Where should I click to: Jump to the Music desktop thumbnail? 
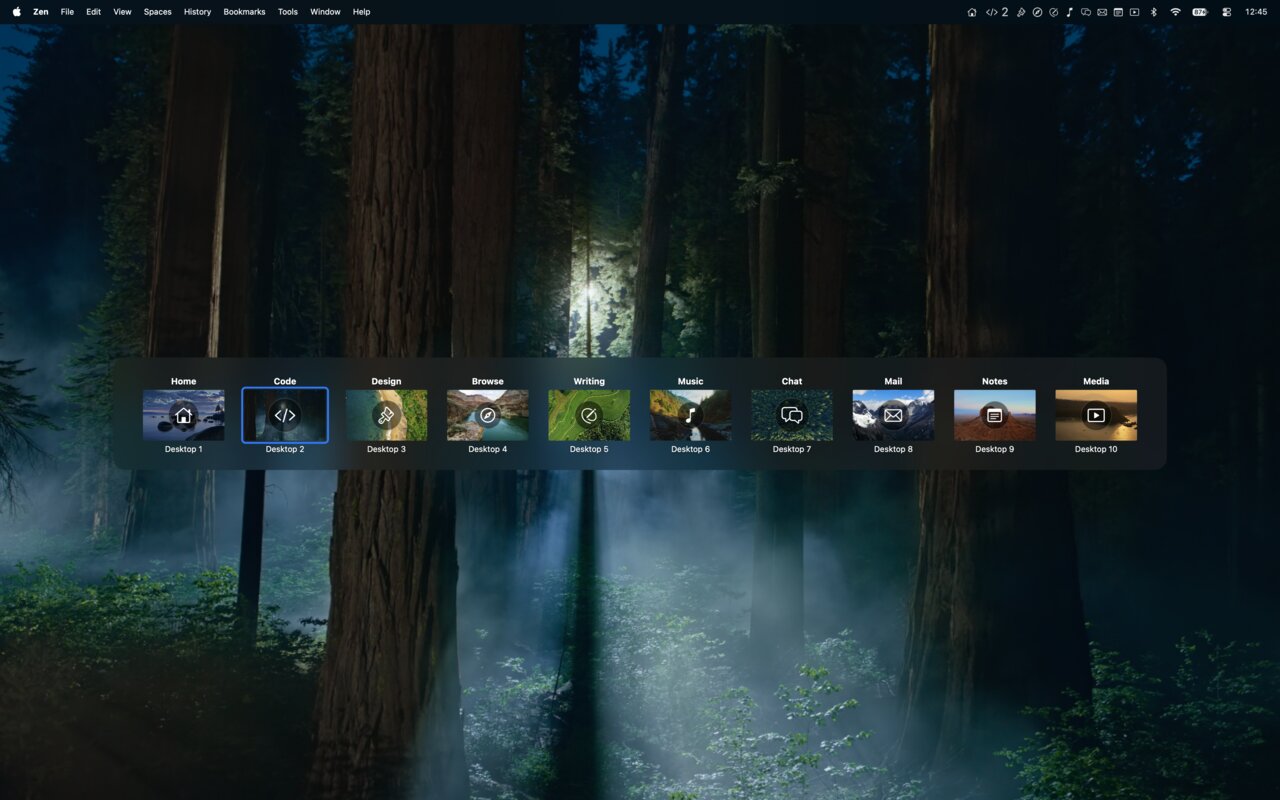click(x=690, y=415)
